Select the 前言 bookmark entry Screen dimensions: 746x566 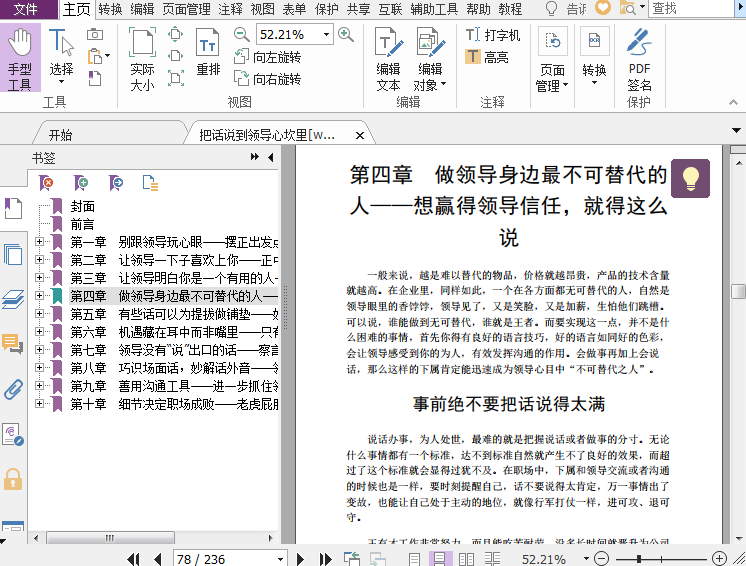pyautogui.click(x=82, y=224)
